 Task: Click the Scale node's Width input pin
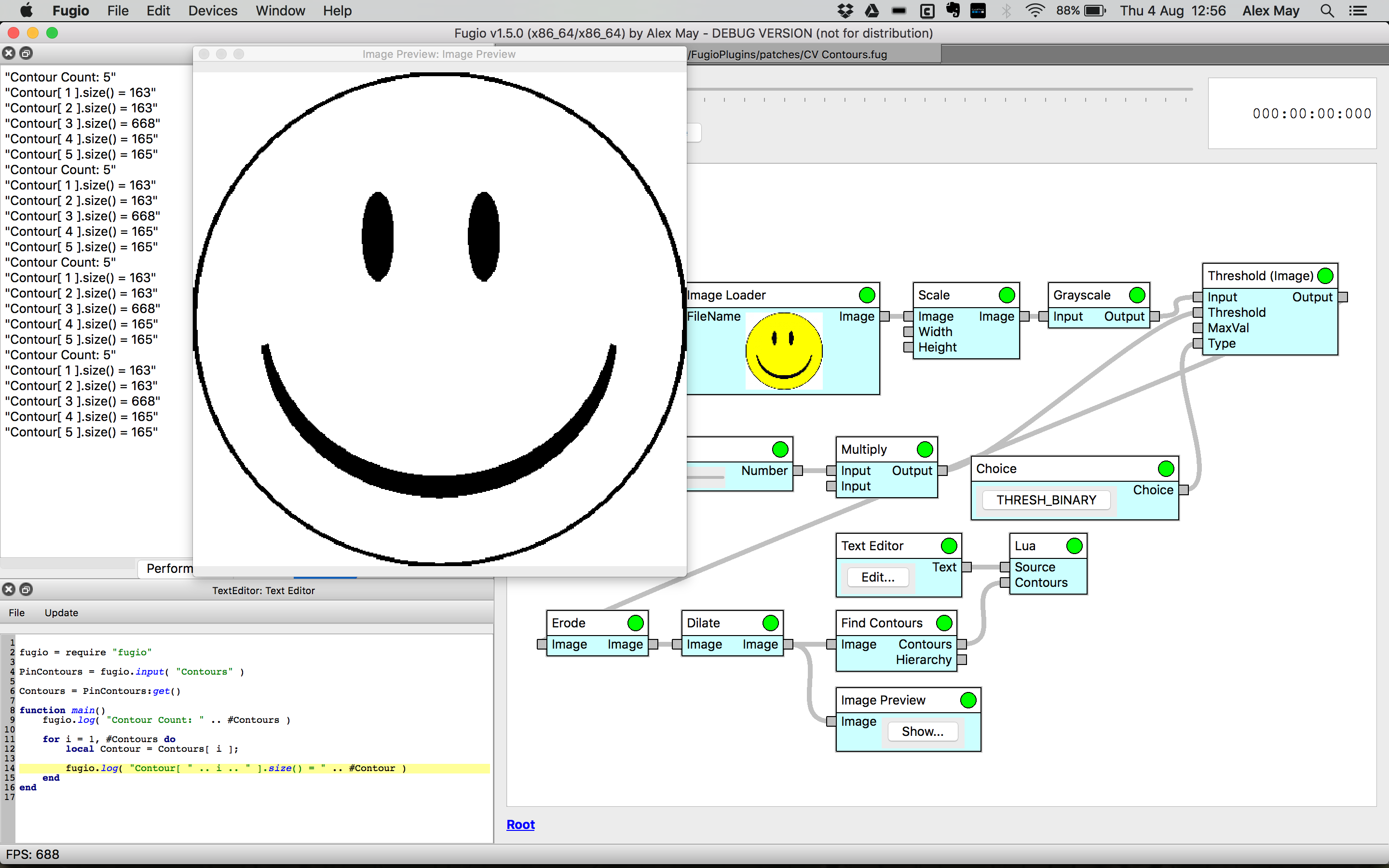(908, 332)
